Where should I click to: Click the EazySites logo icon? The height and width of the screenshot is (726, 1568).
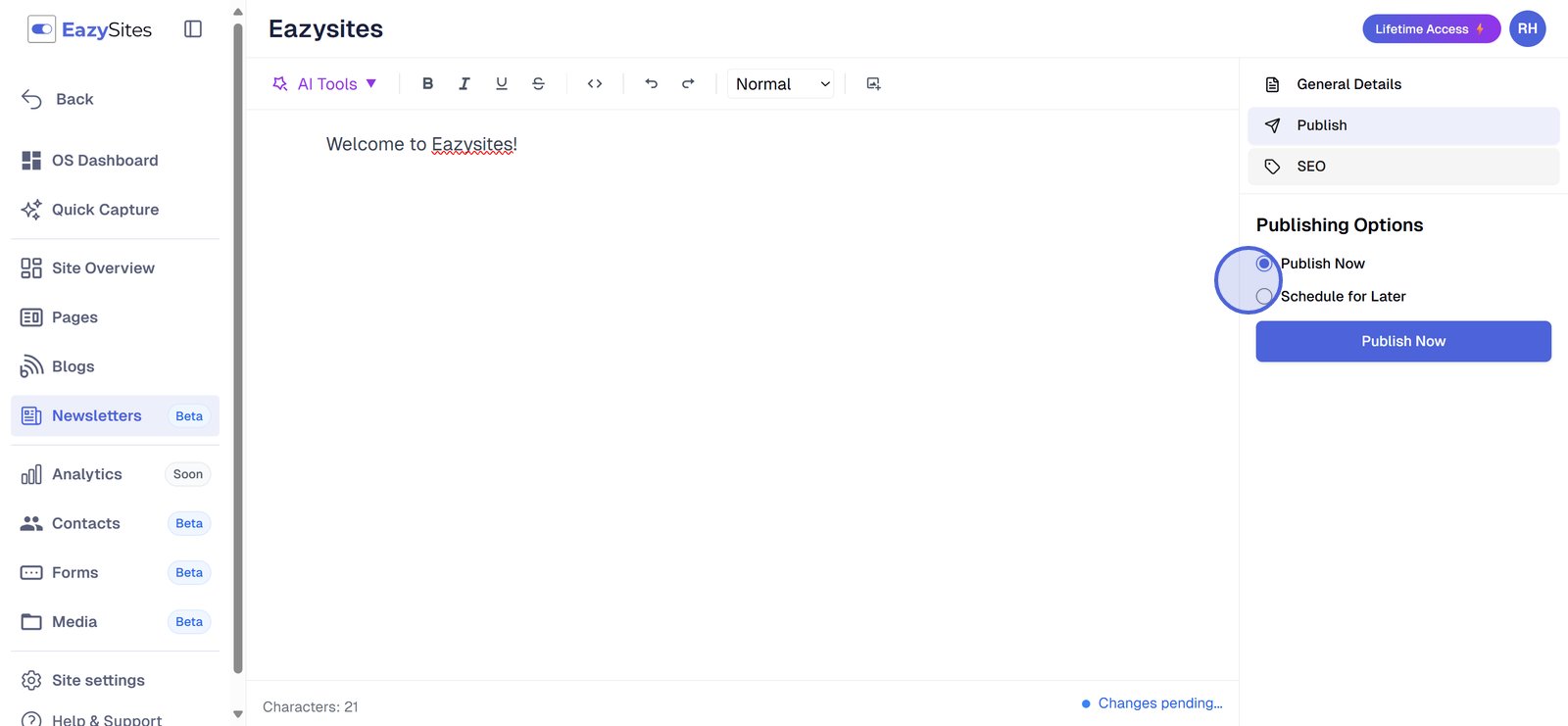pyautogui.click(x=41, y=29)
